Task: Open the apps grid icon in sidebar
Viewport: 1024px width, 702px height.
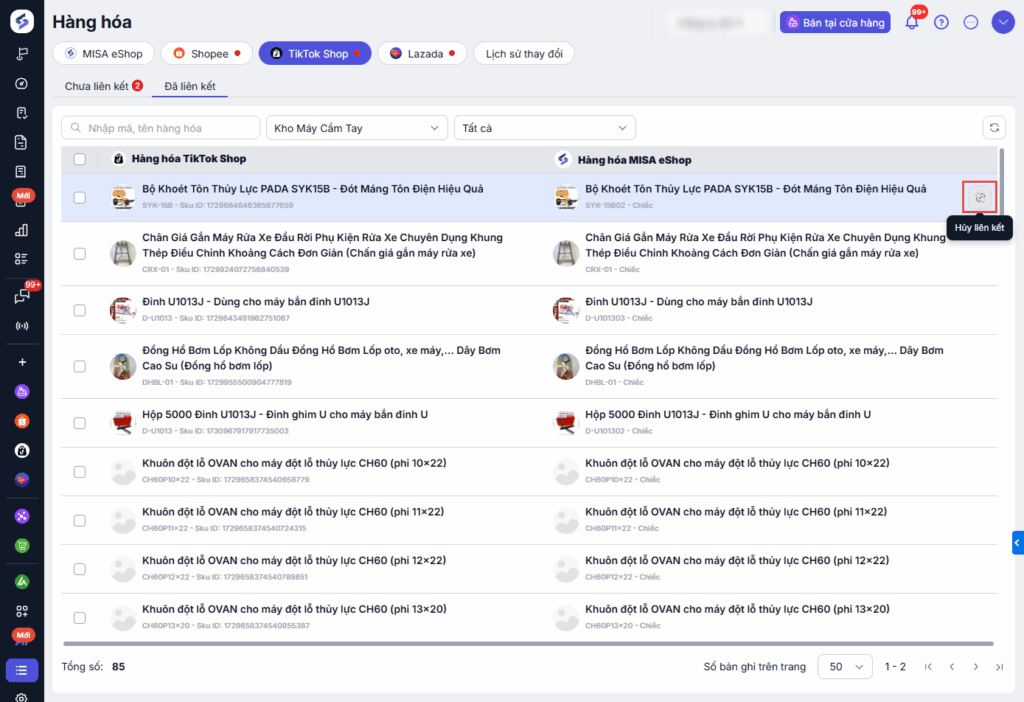Action: pyautogui.click(x=22, y=611)
